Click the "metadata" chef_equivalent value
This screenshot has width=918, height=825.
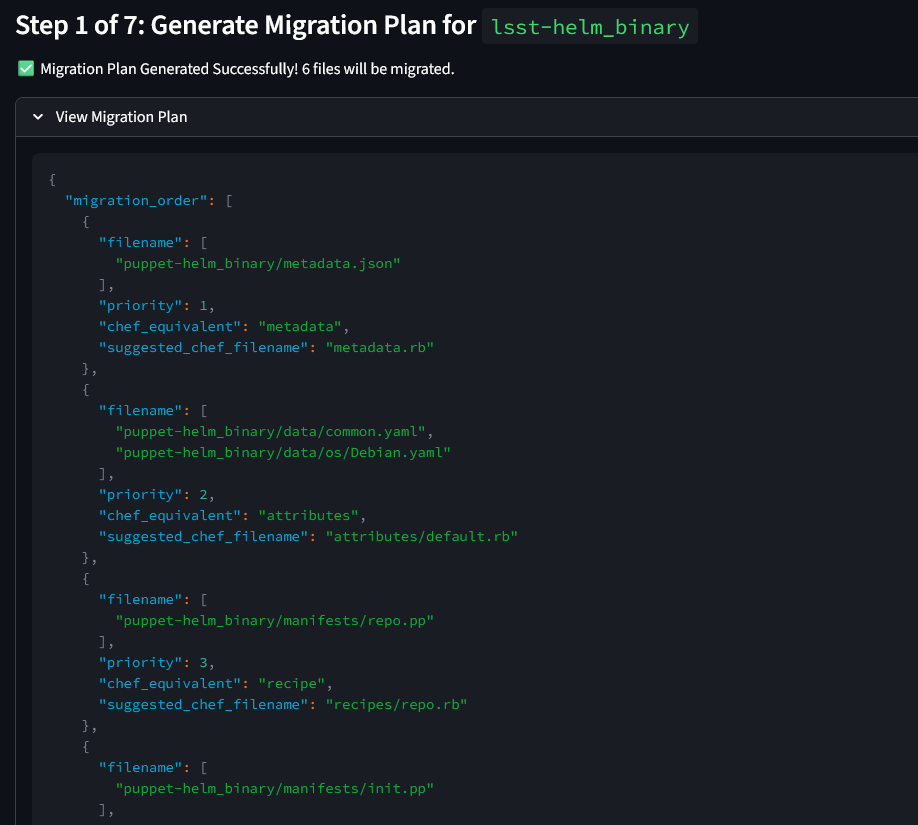[x=302, y=326]
